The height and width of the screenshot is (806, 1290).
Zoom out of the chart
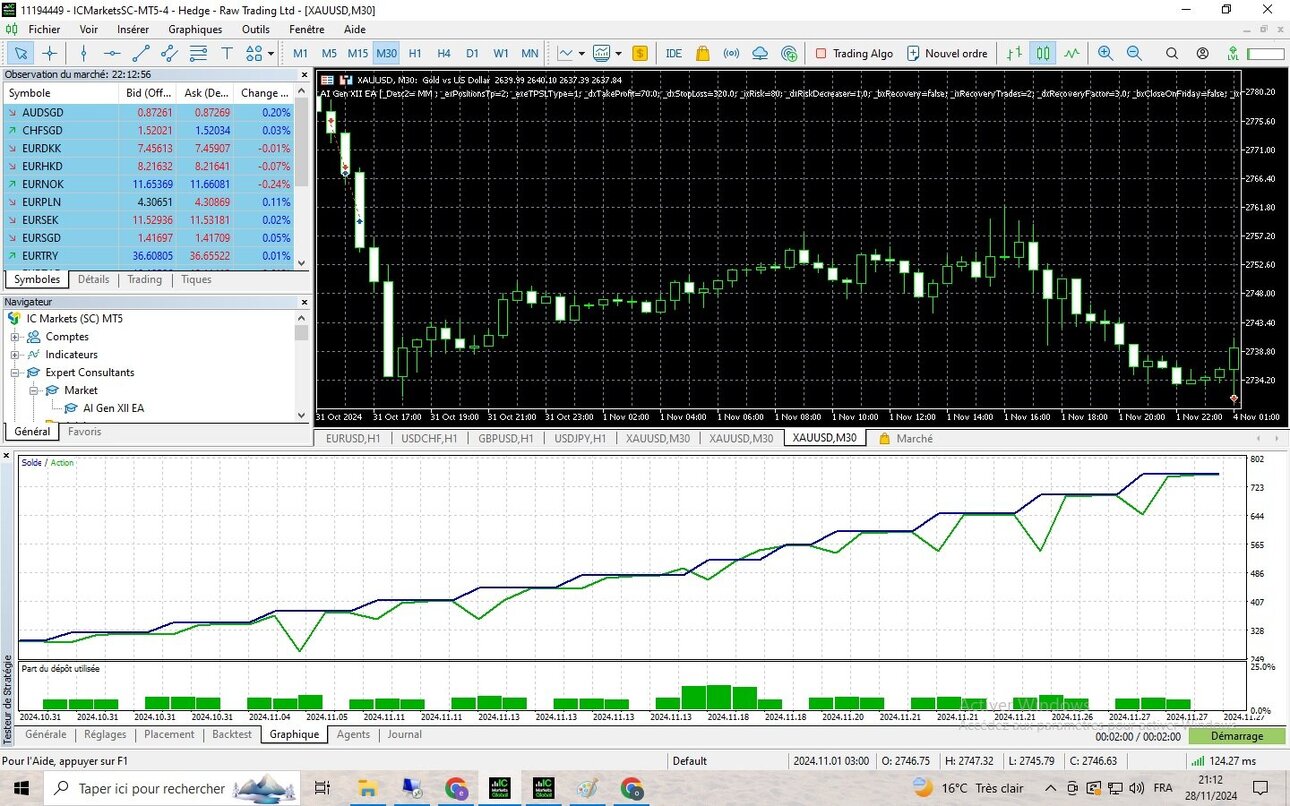pos(1134,53)
